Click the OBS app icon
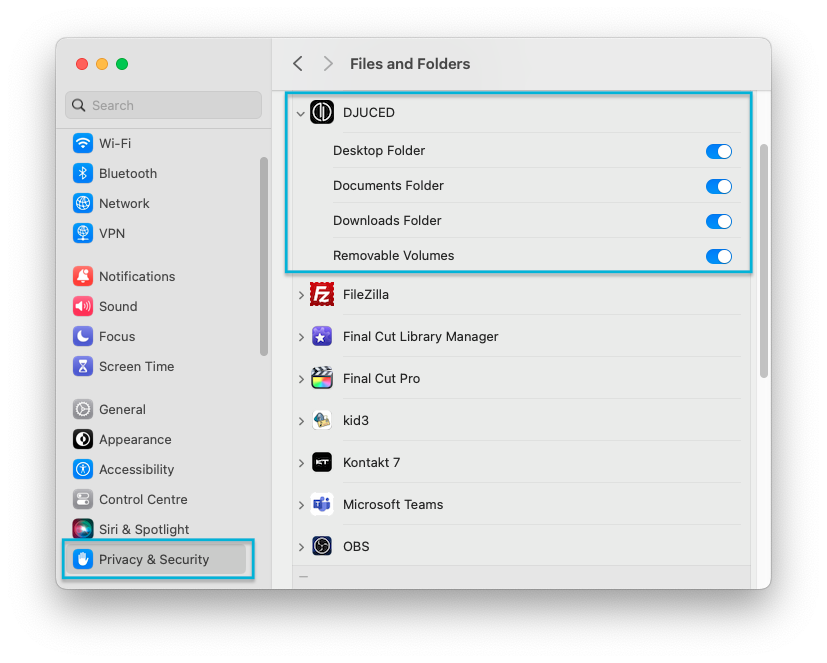This screenshot has width=827, height=663. 321,547
